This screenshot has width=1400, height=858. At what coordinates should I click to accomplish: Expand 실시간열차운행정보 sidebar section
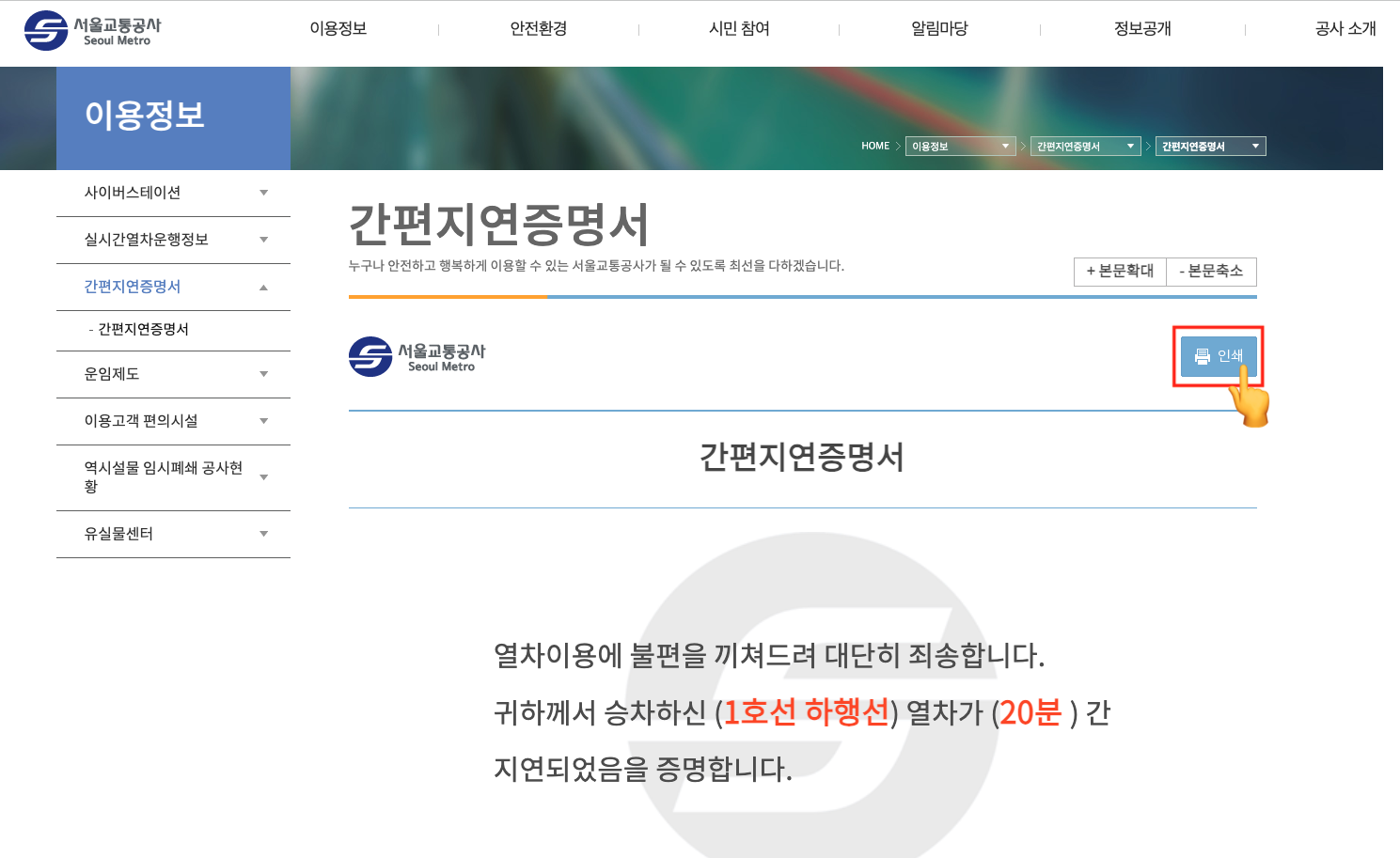tap(173, 240)
